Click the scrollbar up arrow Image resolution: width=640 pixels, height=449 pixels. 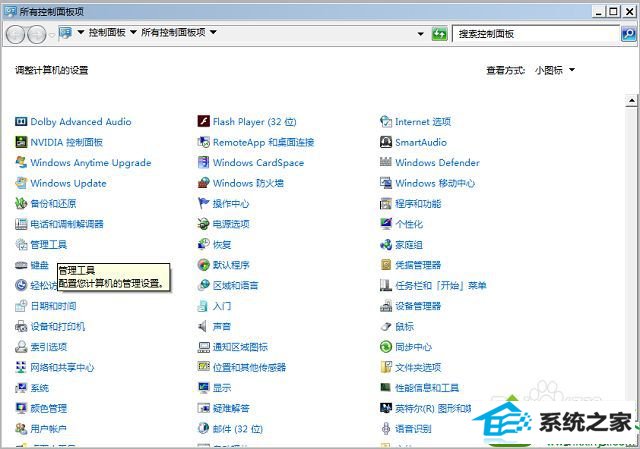click(x=631, y=100)
